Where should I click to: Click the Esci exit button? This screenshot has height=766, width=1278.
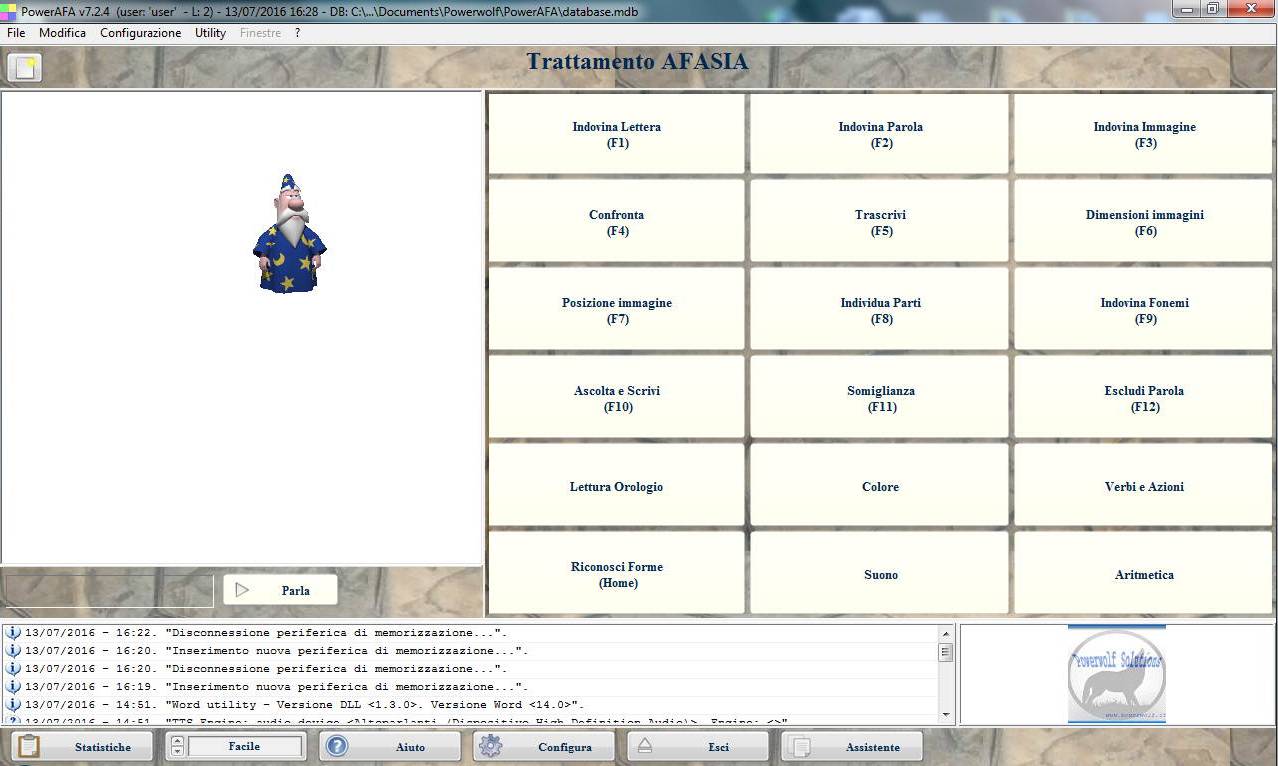pyautogui.click(x=698, y=746)
